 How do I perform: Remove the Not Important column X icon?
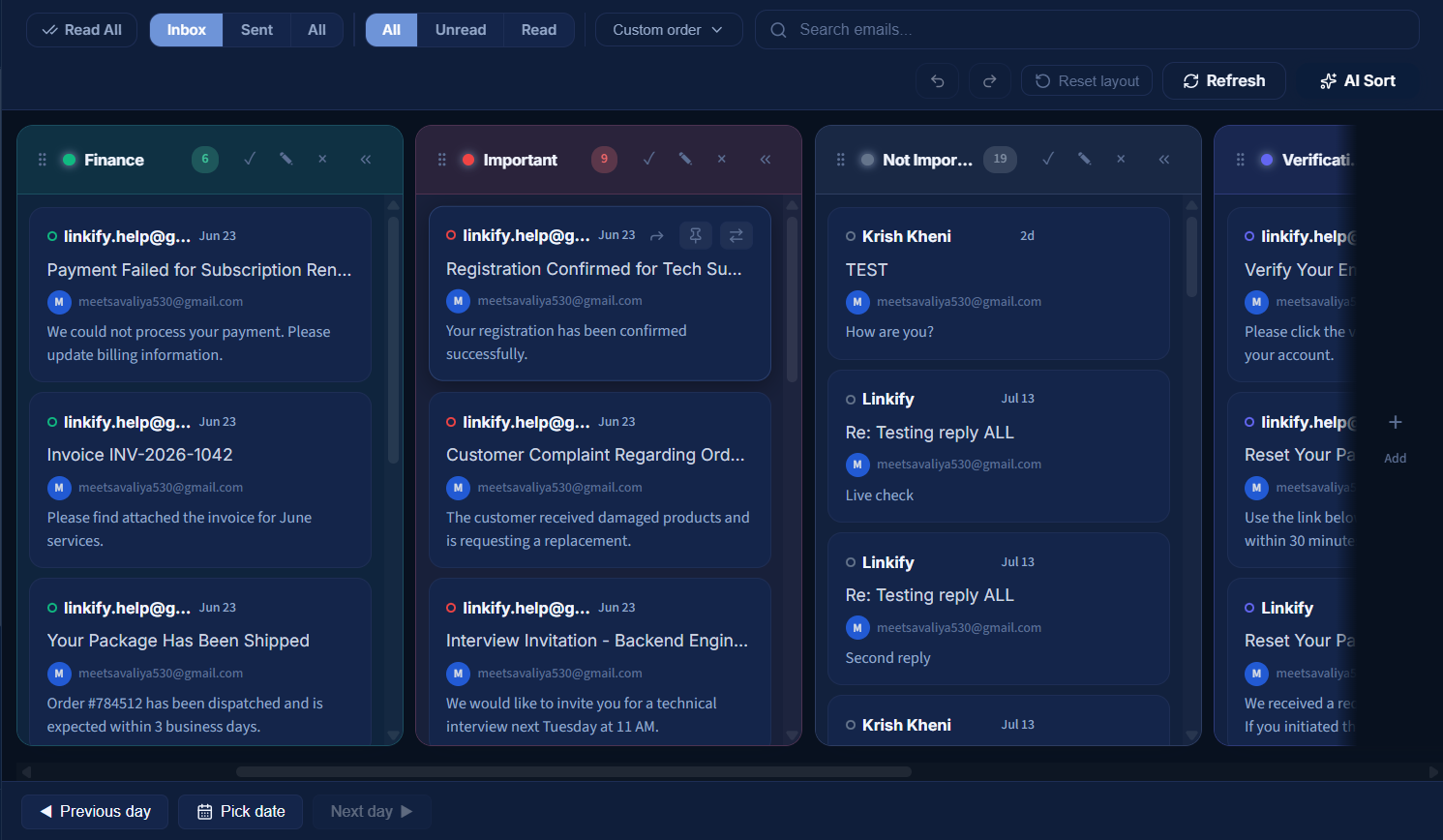pyautogui.click(x=1121, y=159)
